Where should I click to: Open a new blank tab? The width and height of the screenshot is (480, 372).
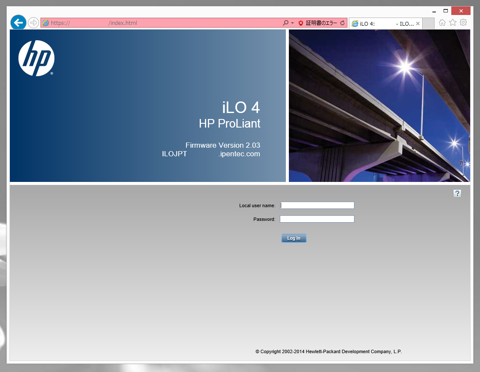click(x=429, y=23)
